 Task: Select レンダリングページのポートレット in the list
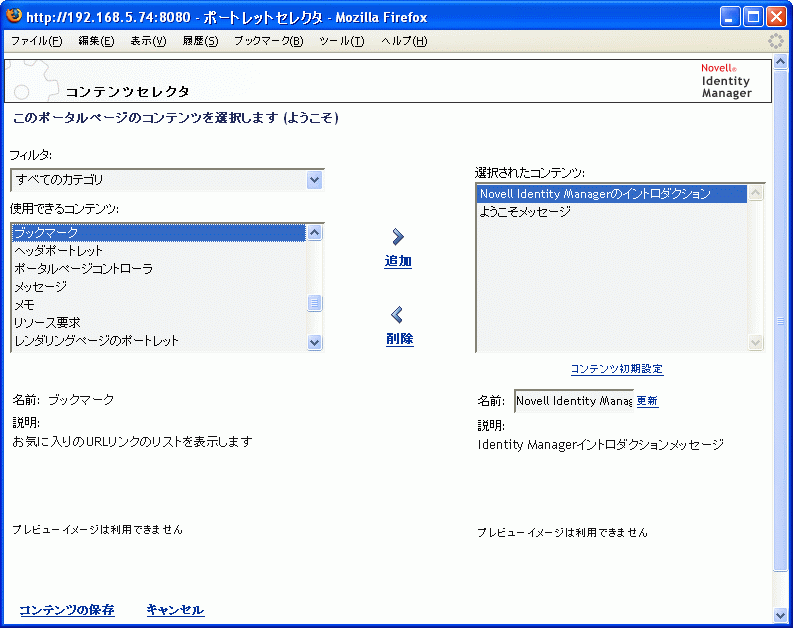(159, 341)
